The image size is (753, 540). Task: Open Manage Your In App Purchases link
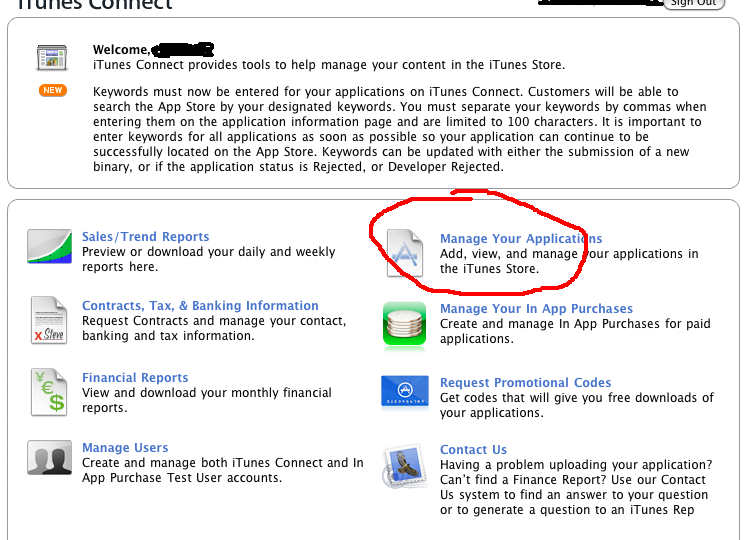(536, 309)
